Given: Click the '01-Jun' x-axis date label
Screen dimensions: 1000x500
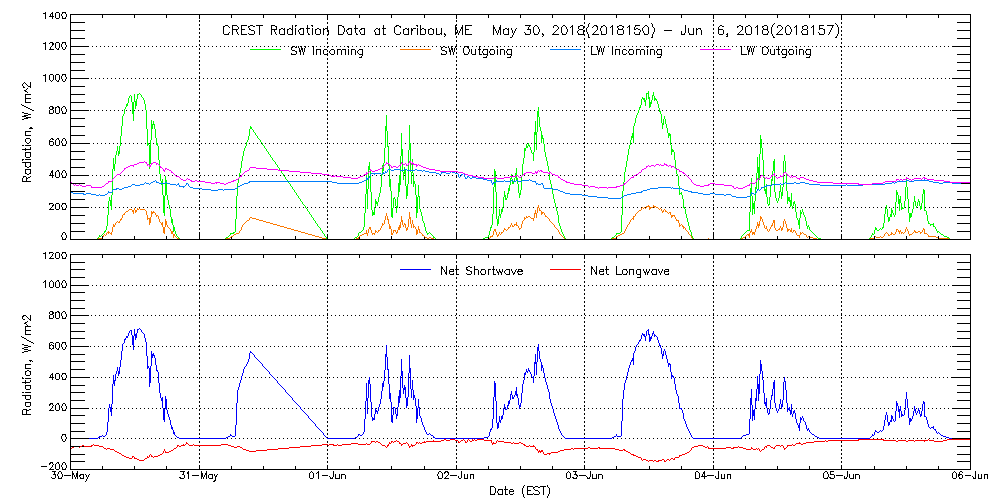Looking at the screenshot, I should click(328, 478).
